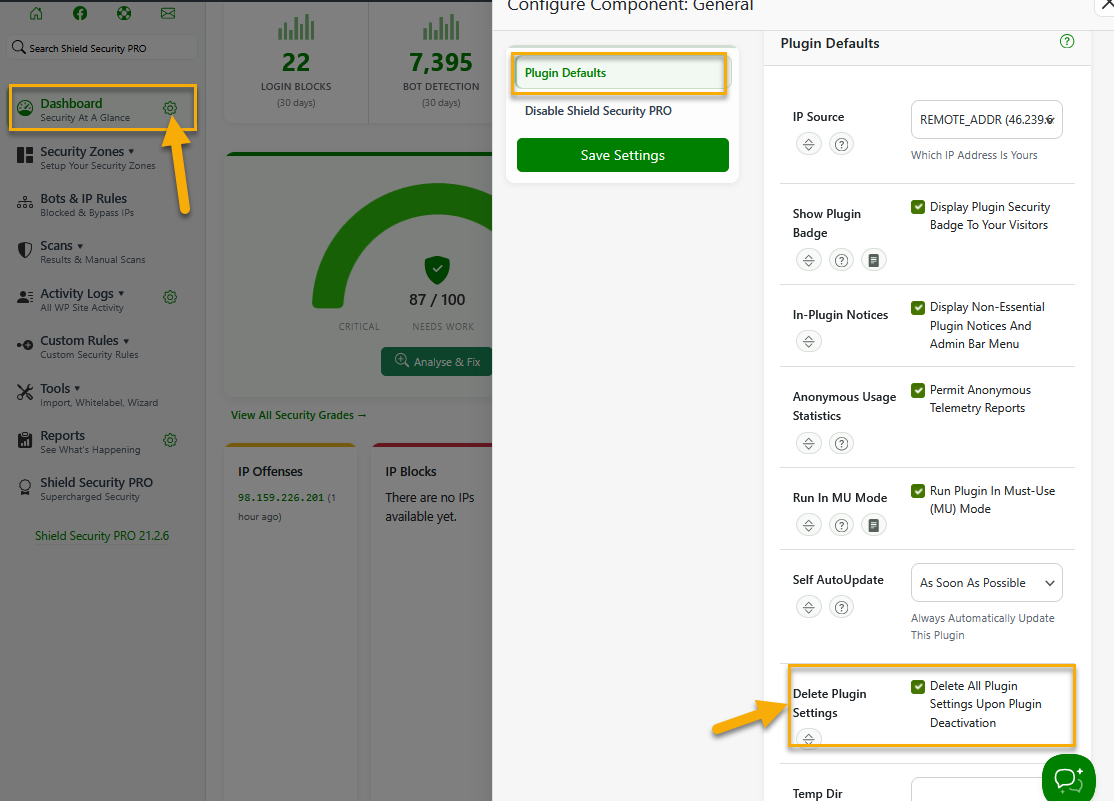Click the Temp Dir input field
This screenshot has height=801, width=1114.
click(x=987, y=789)
